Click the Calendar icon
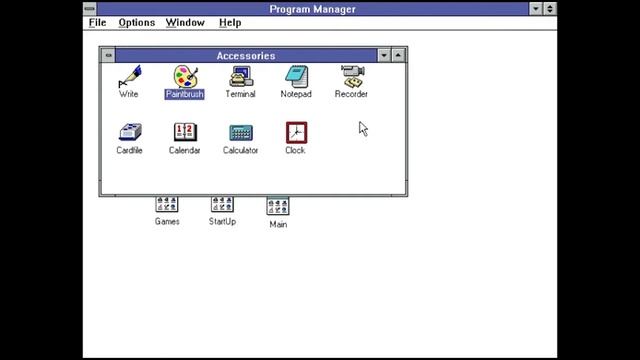 [185, 132]
